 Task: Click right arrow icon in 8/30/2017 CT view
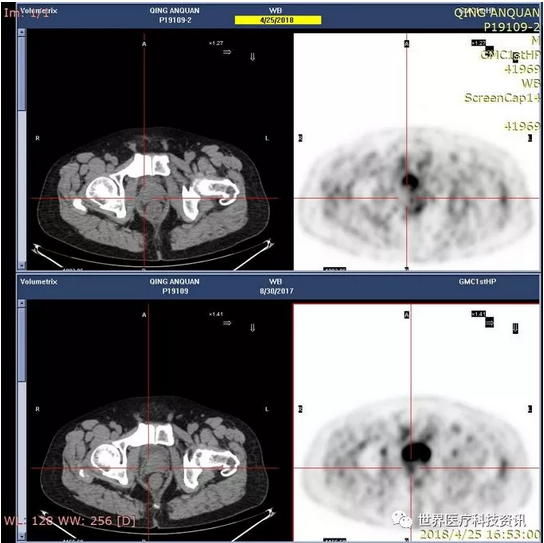[x=227, y=323]
